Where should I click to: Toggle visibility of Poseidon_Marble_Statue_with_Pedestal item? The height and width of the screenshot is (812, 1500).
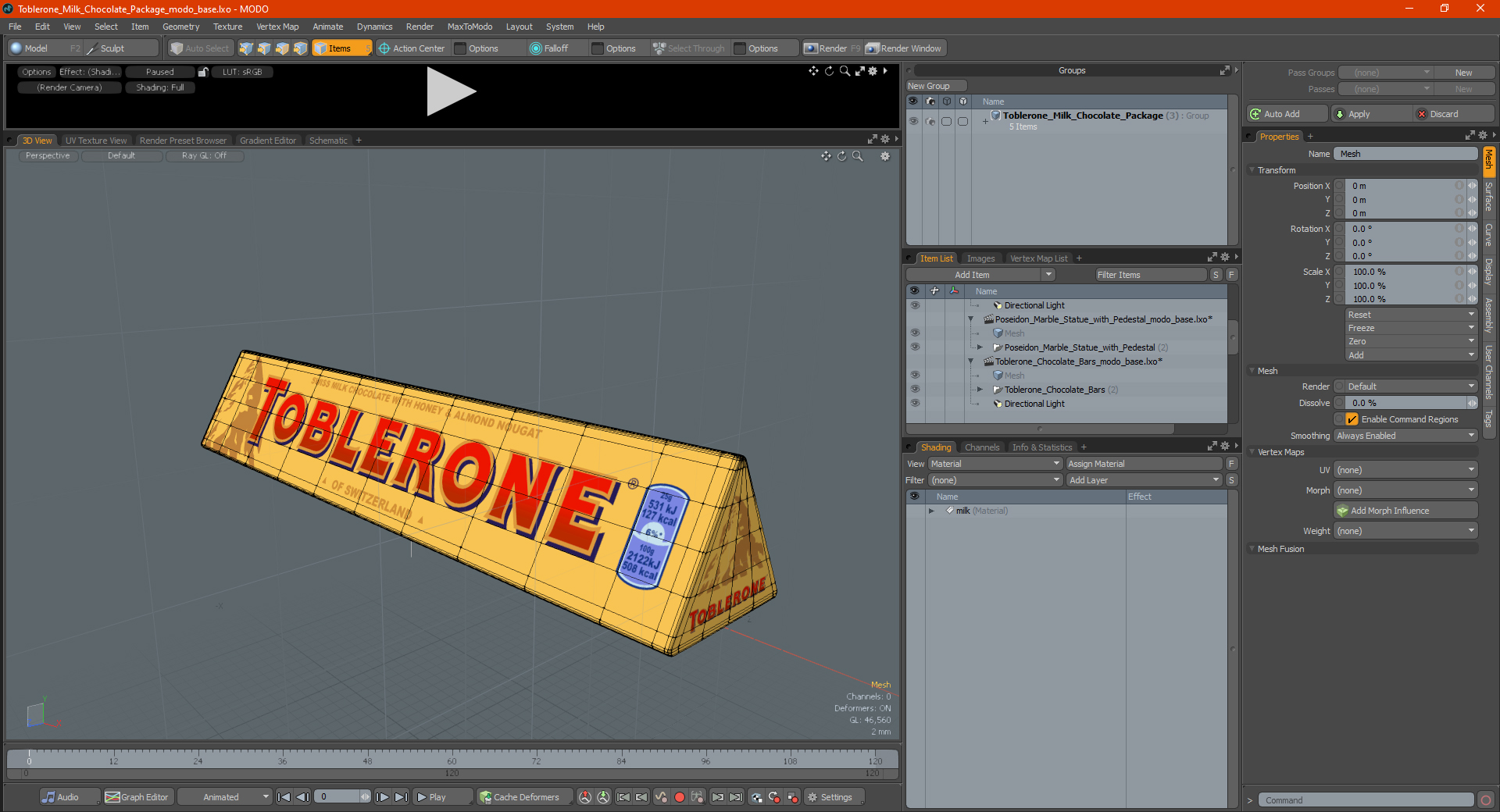pyautogui.click(x=915, y=347)
